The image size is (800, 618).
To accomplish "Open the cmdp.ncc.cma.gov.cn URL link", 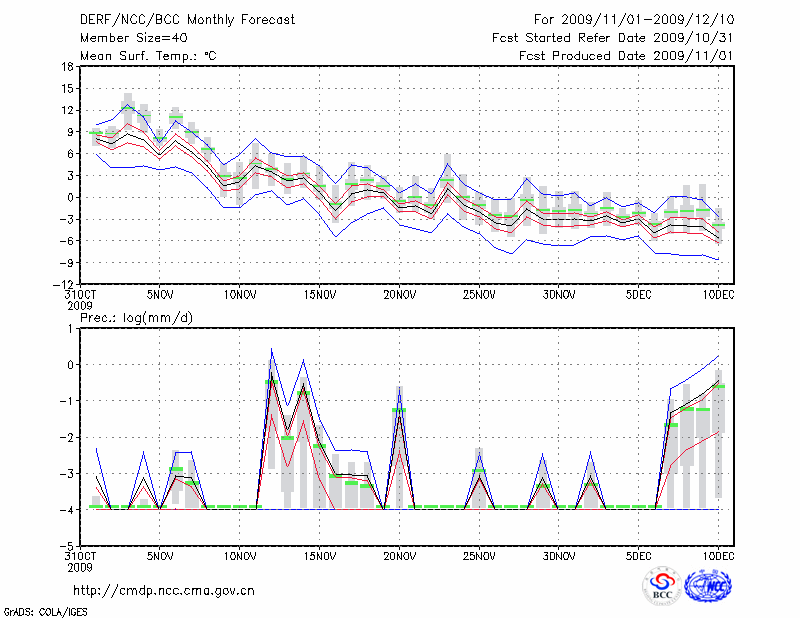I will [x=164, y=590].
